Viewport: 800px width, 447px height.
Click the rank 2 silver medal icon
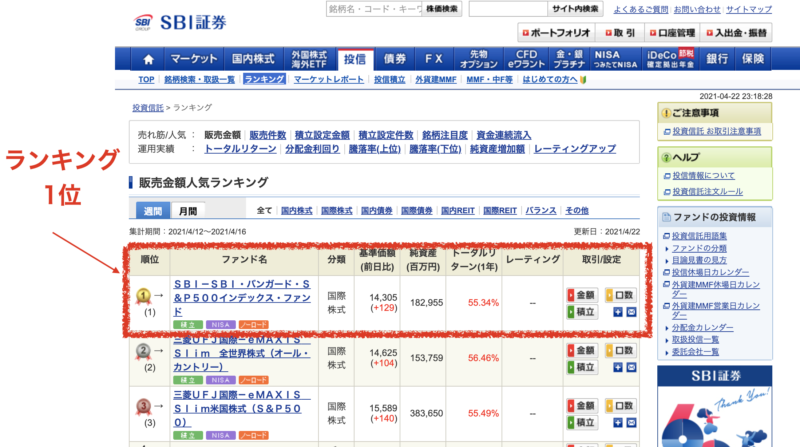click(143, 350)
